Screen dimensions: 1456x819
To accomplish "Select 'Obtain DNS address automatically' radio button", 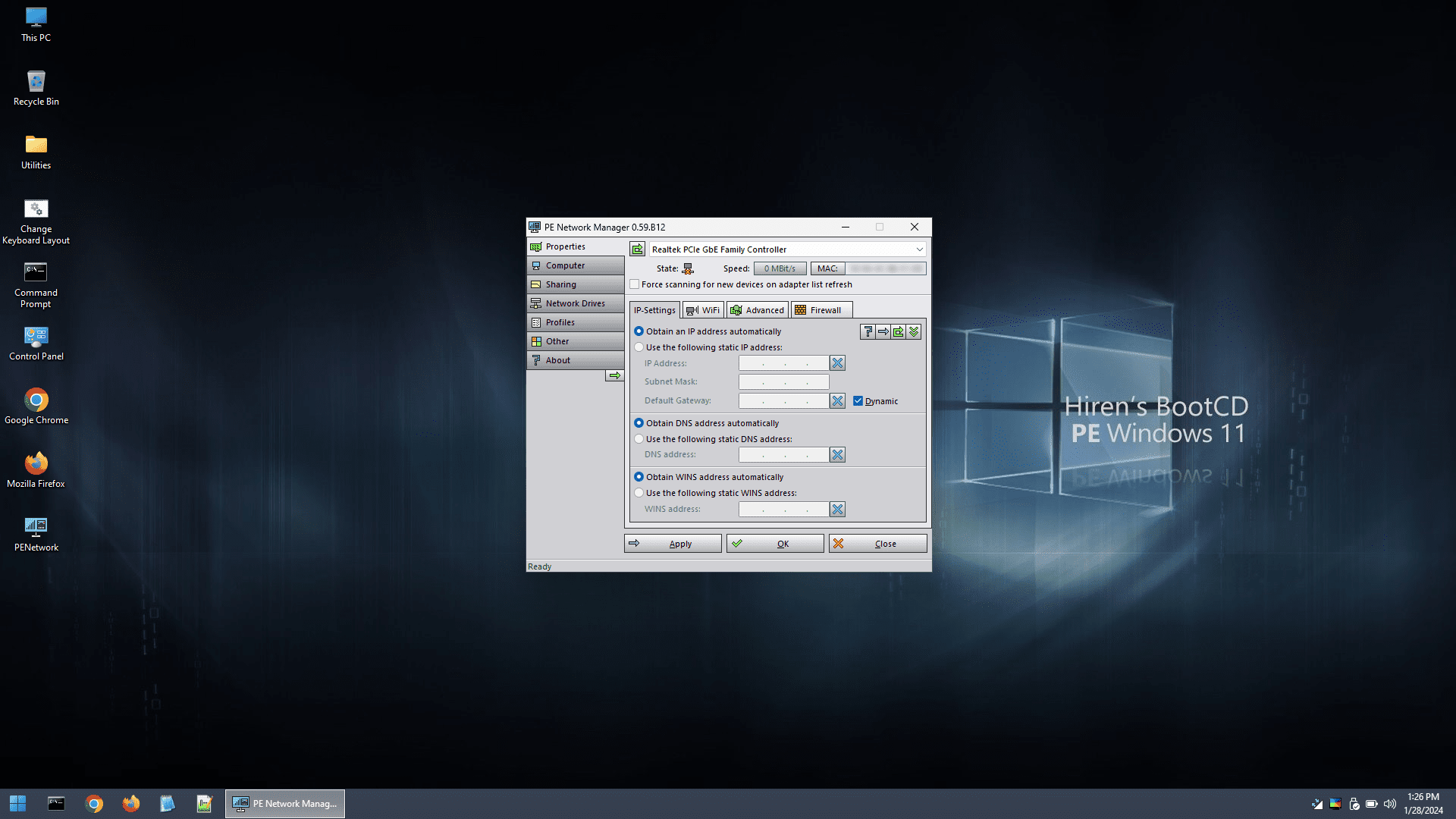I will click(x=638, y=422).
